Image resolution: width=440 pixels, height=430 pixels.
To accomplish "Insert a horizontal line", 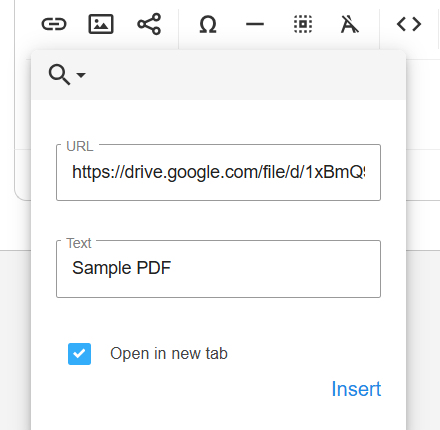I will [255, 24].
